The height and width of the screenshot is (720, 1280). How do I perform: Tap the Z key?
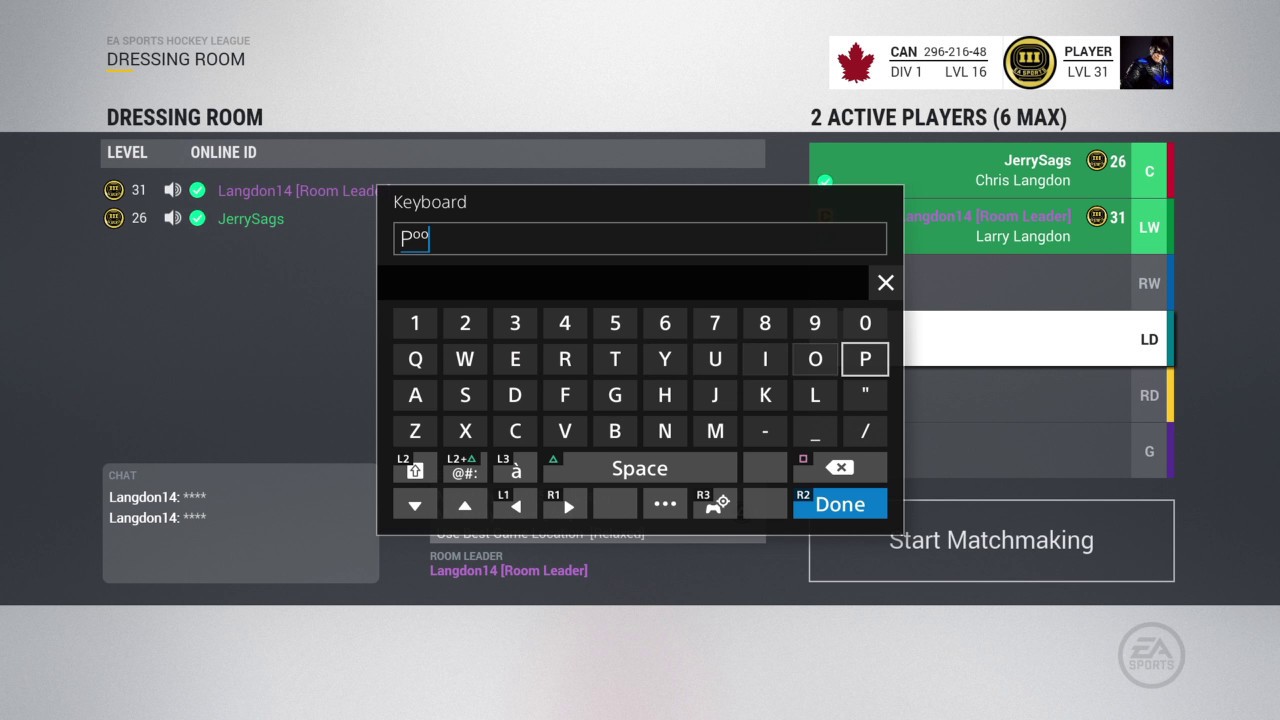pyautogui.click(x=415, y=431)
